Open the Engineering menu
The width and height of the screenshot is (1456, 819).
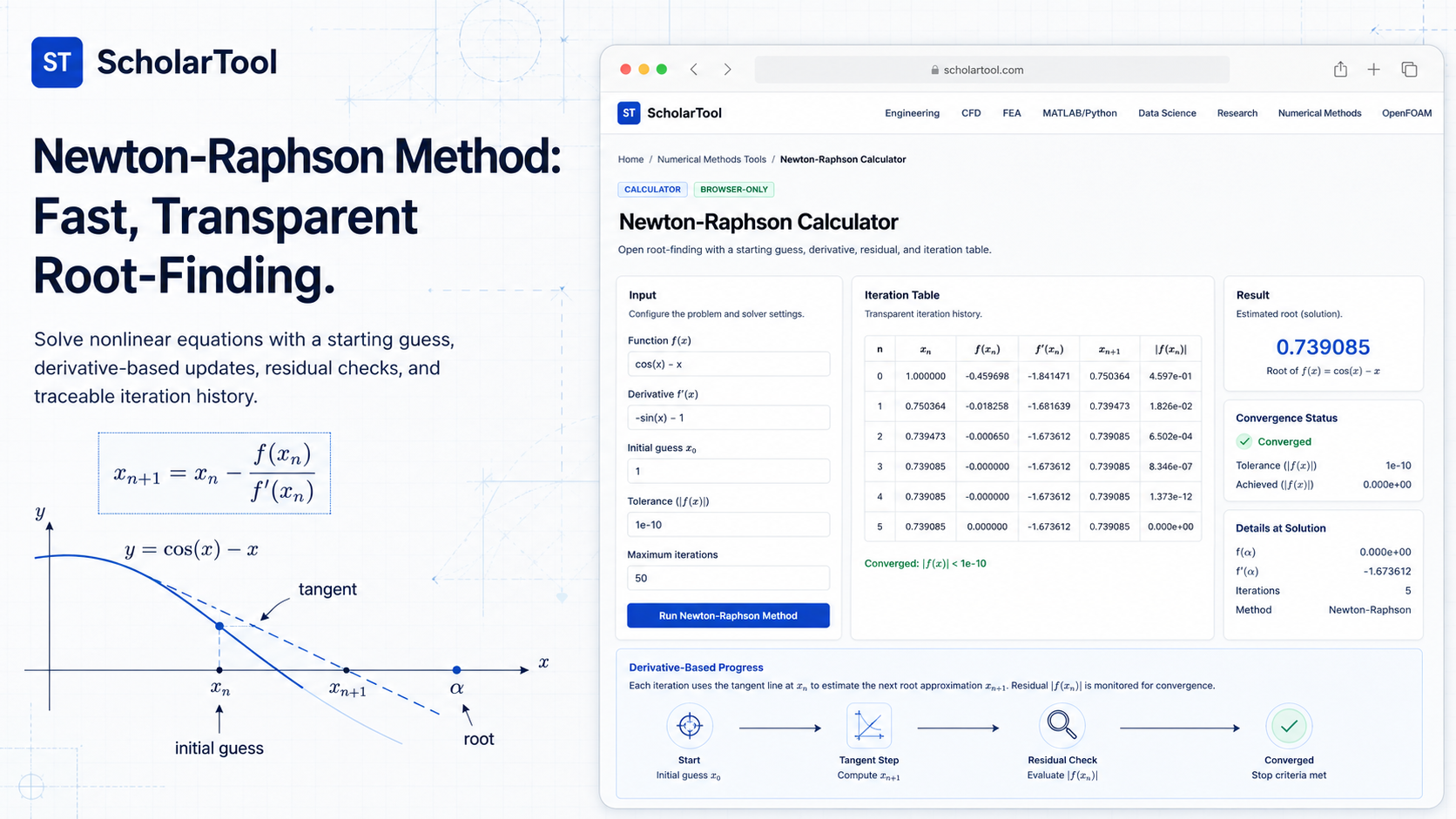point(912,113)
